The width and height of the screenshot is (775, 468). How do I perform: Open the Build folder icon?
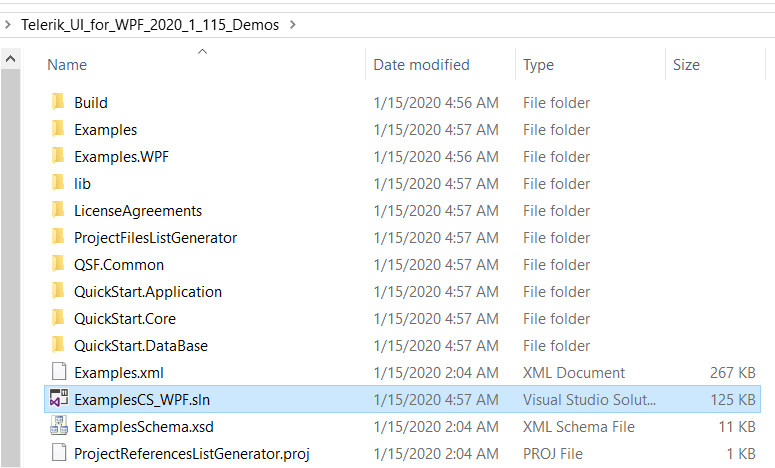[58, 102]
